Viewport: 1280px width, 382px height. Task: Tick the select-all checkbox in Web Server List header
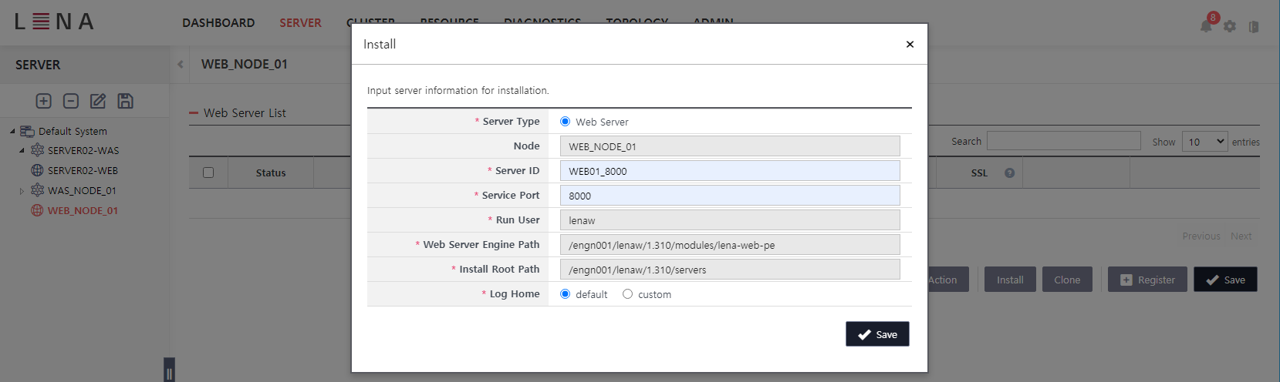[x=208, y=172]
